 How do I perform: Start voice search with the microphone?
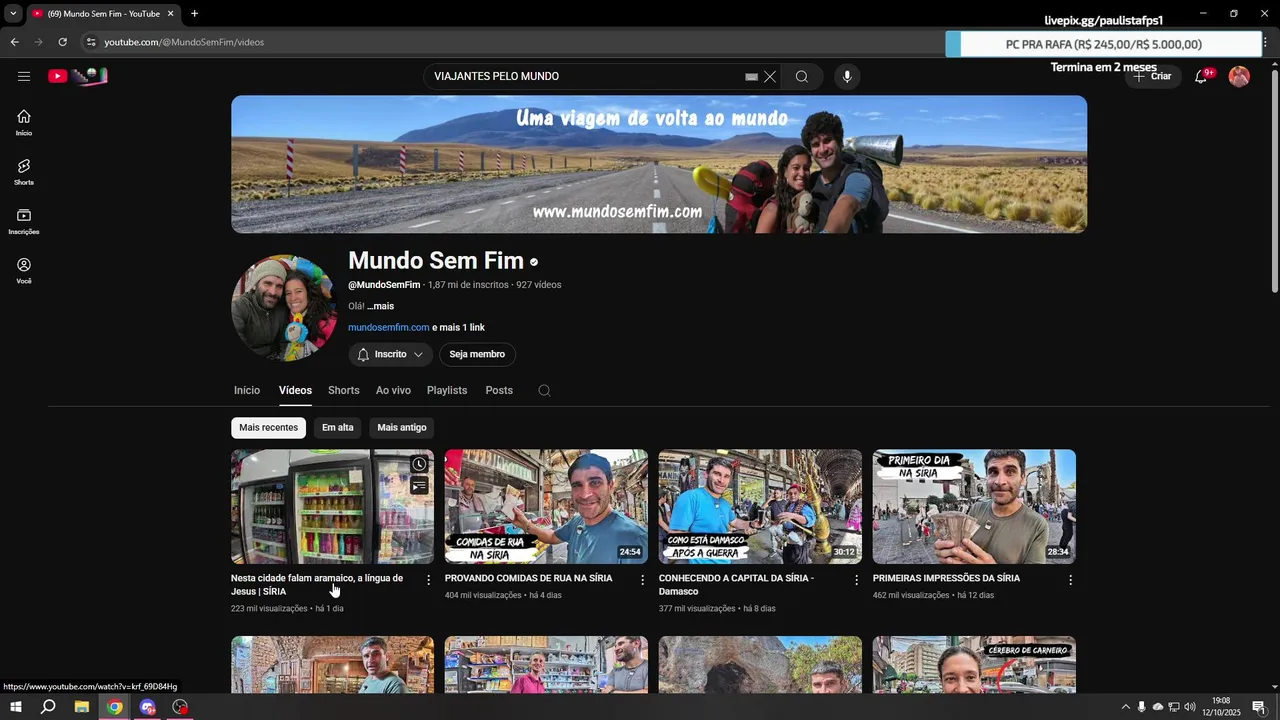(847, 77)
